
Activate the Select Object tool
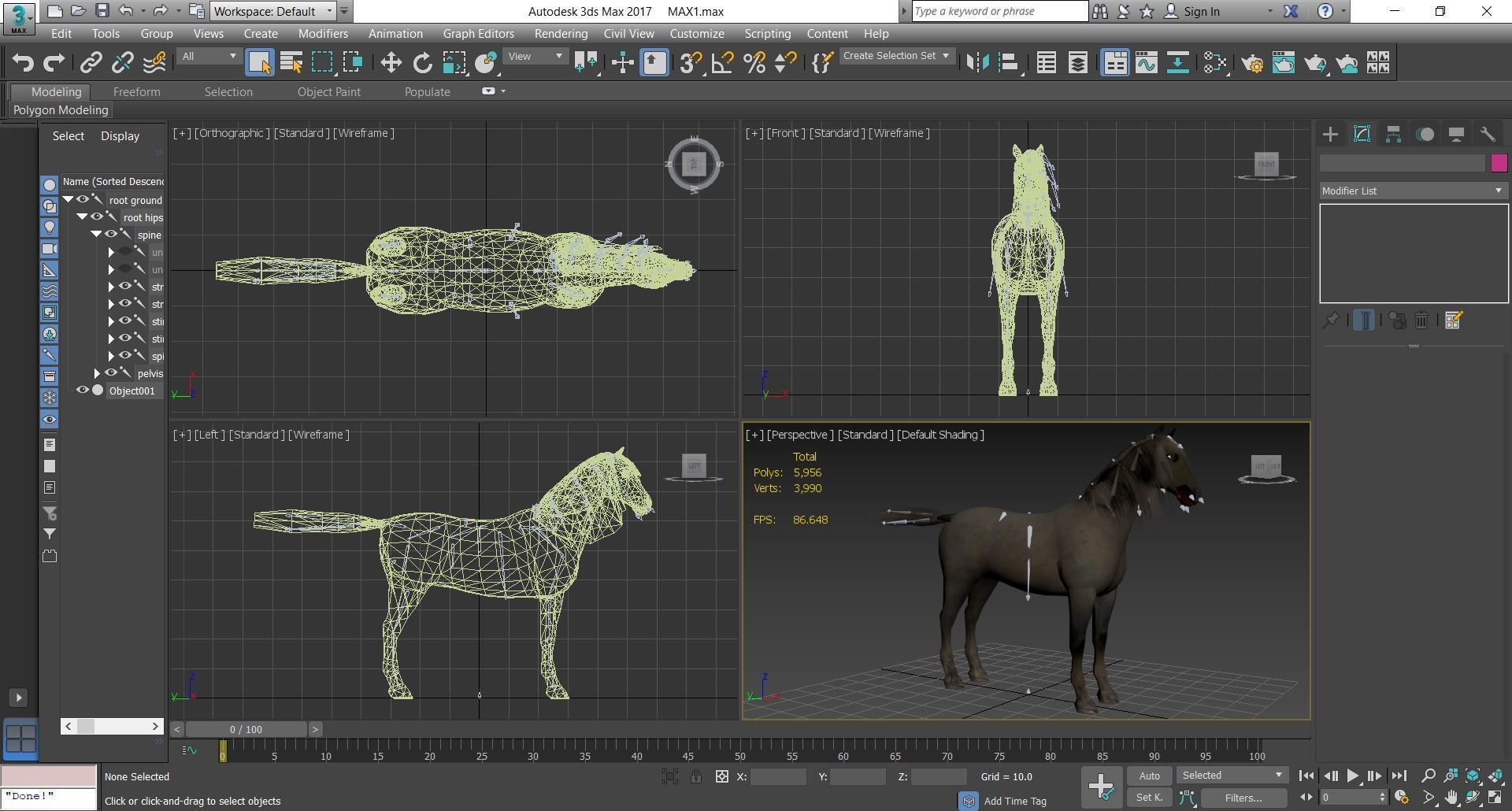pyautogui.click(x=259, y=62)
